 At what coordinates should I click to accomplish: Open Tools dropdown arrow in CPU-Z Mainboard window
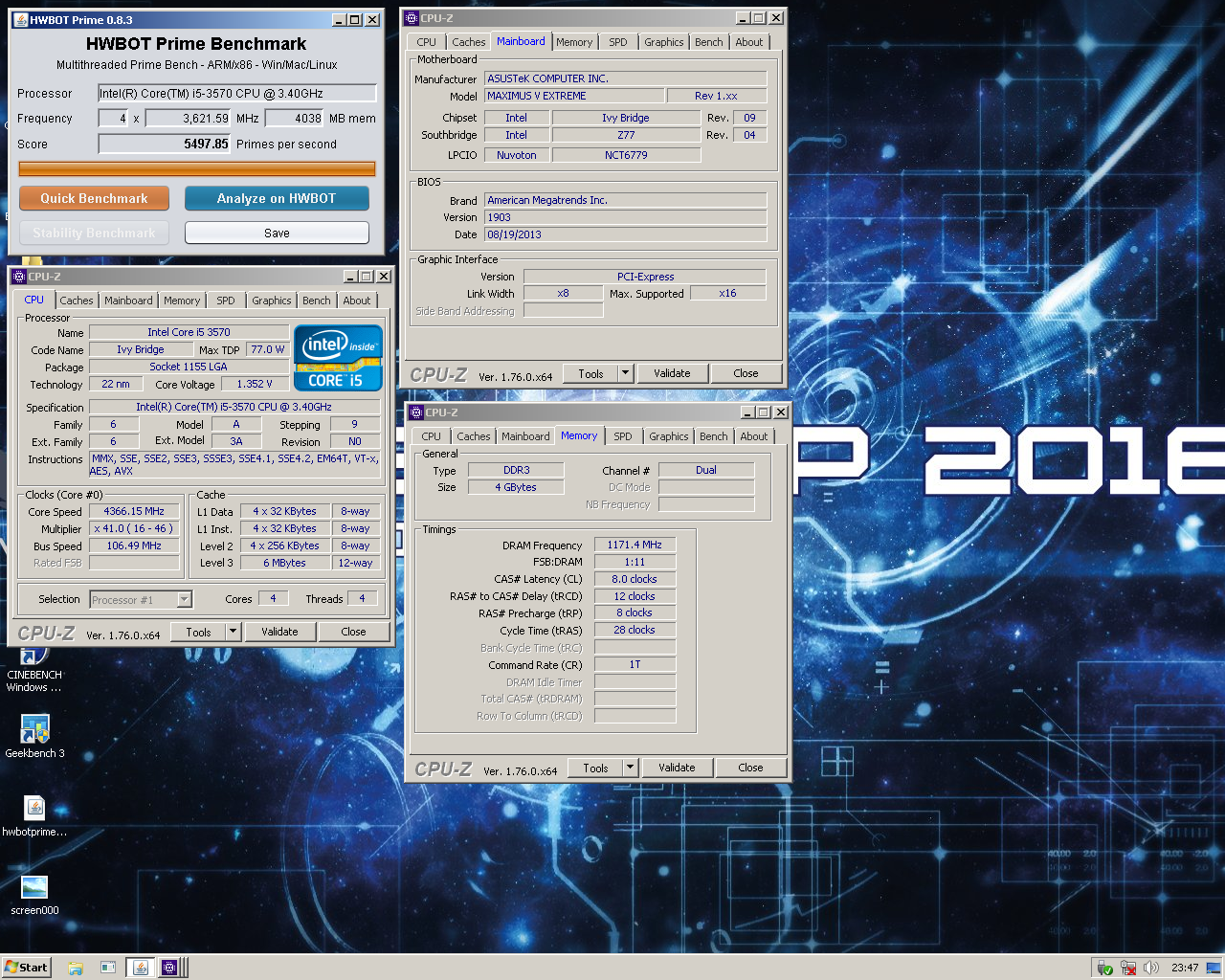pyautogui.click(x=625, y=373)
